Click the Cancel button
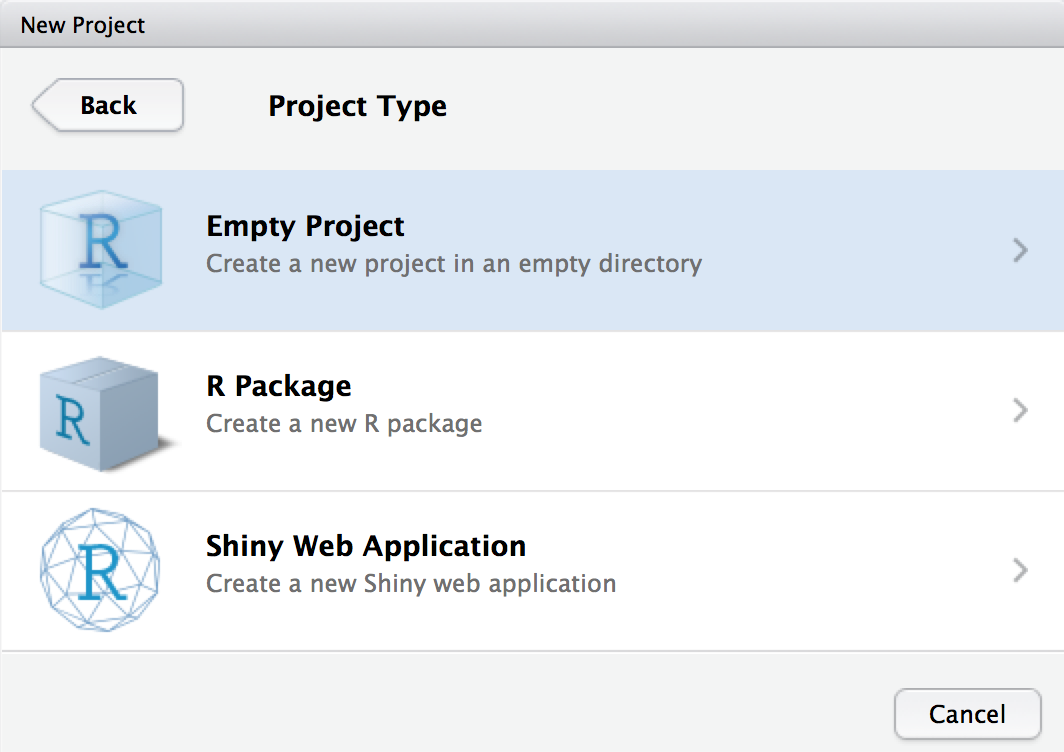The height and width of the screenshot is (752, 1064). tap(967, 713)
